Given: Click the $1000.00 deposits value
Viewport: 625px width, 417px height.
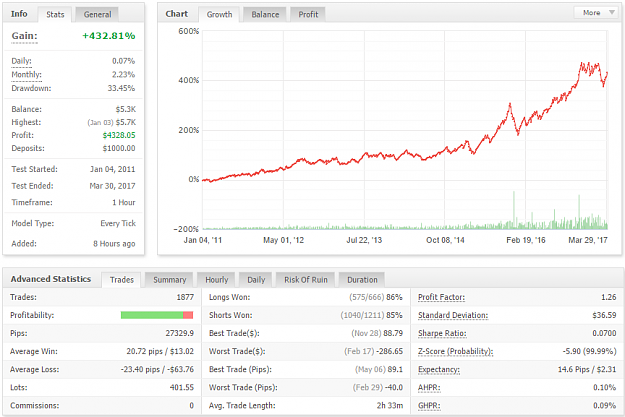Looking at the screenshot, I should point(119,148).
